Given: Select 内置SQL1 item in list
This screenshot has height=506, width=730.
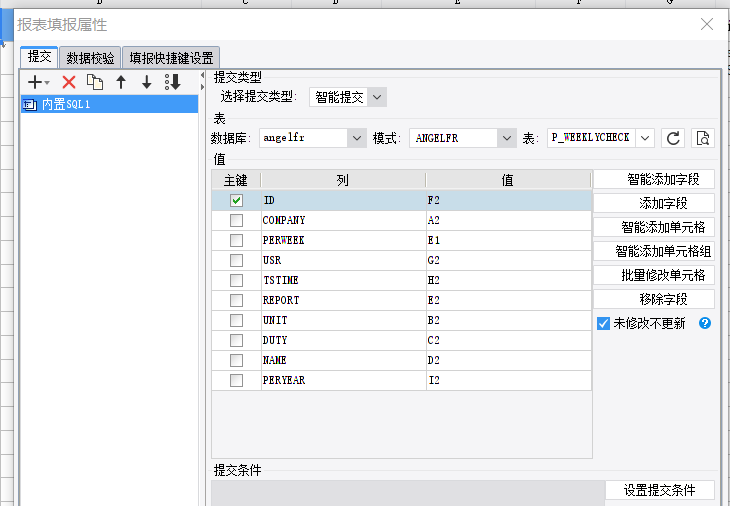Looking at the screenshot, I should click(109, 104).
